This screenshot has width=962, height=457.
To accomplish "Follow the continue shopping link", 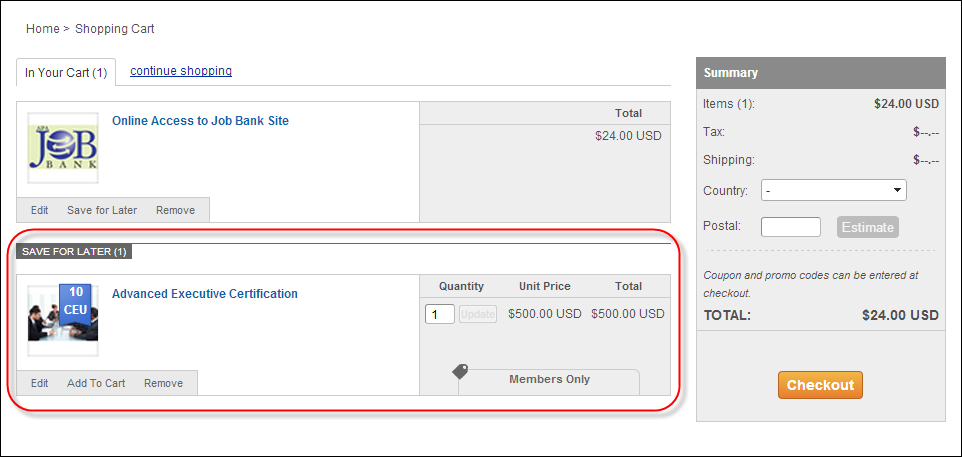I will [x=181, y=71].
